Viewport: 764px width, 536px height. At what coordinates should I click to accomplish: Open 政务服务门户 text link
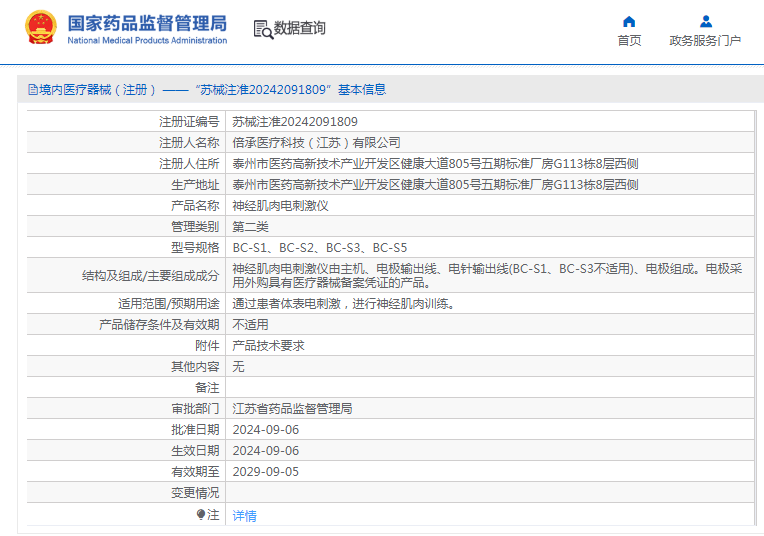click(x=705, y=40)
